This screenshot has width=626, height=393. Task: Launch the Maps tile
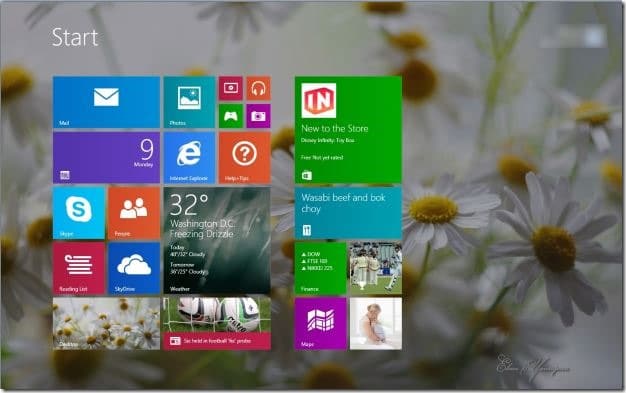tap(321, 324)
